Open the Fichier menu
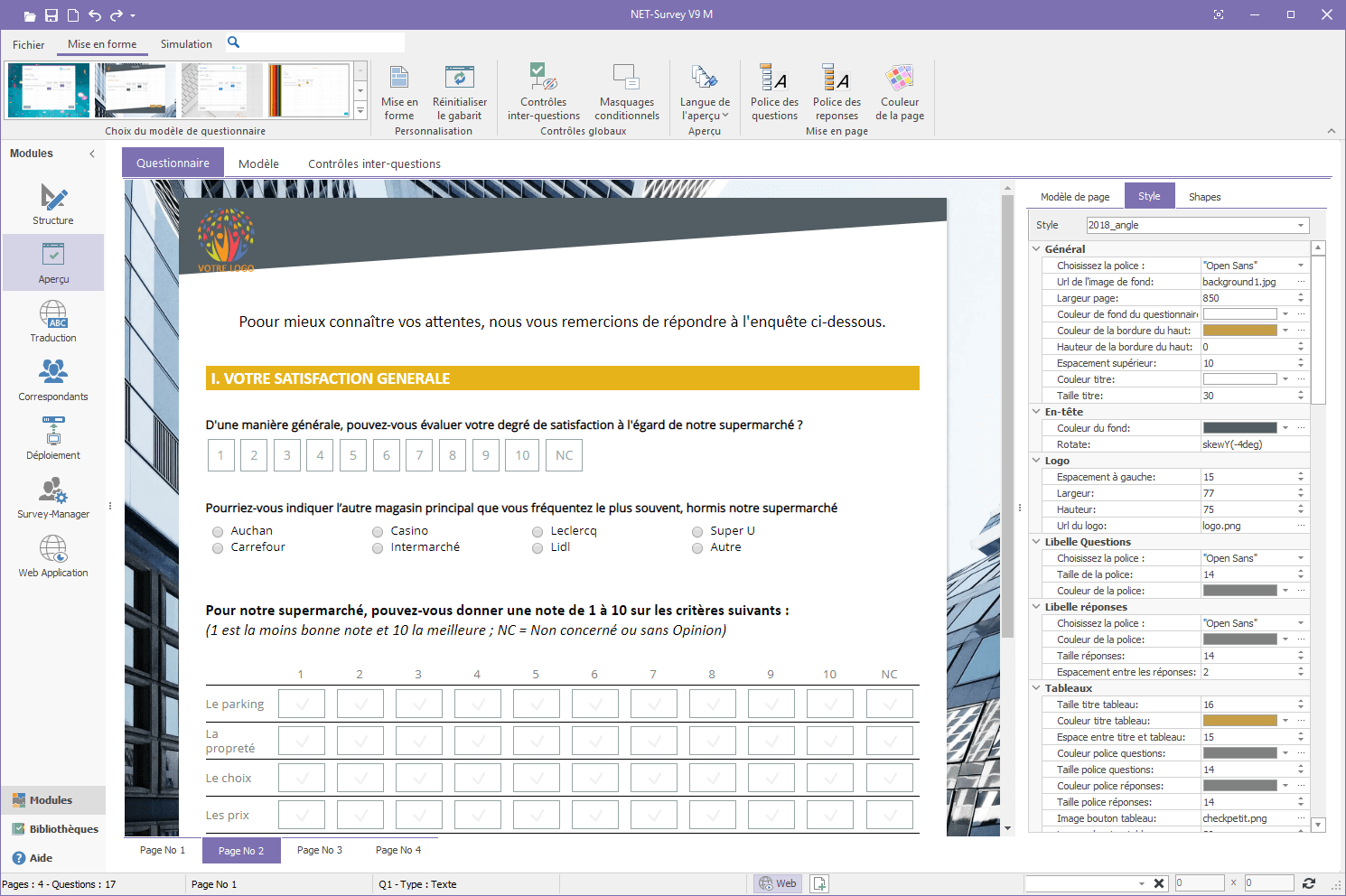The height and width of the screenshot is (896, 1346). tap(29, 44)
